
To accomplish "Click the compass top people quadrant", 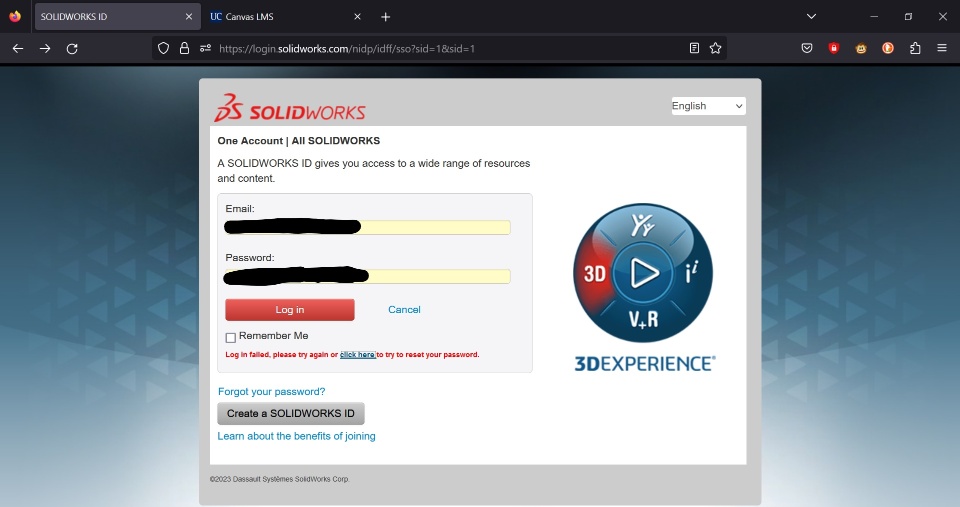I will [643, 226].
